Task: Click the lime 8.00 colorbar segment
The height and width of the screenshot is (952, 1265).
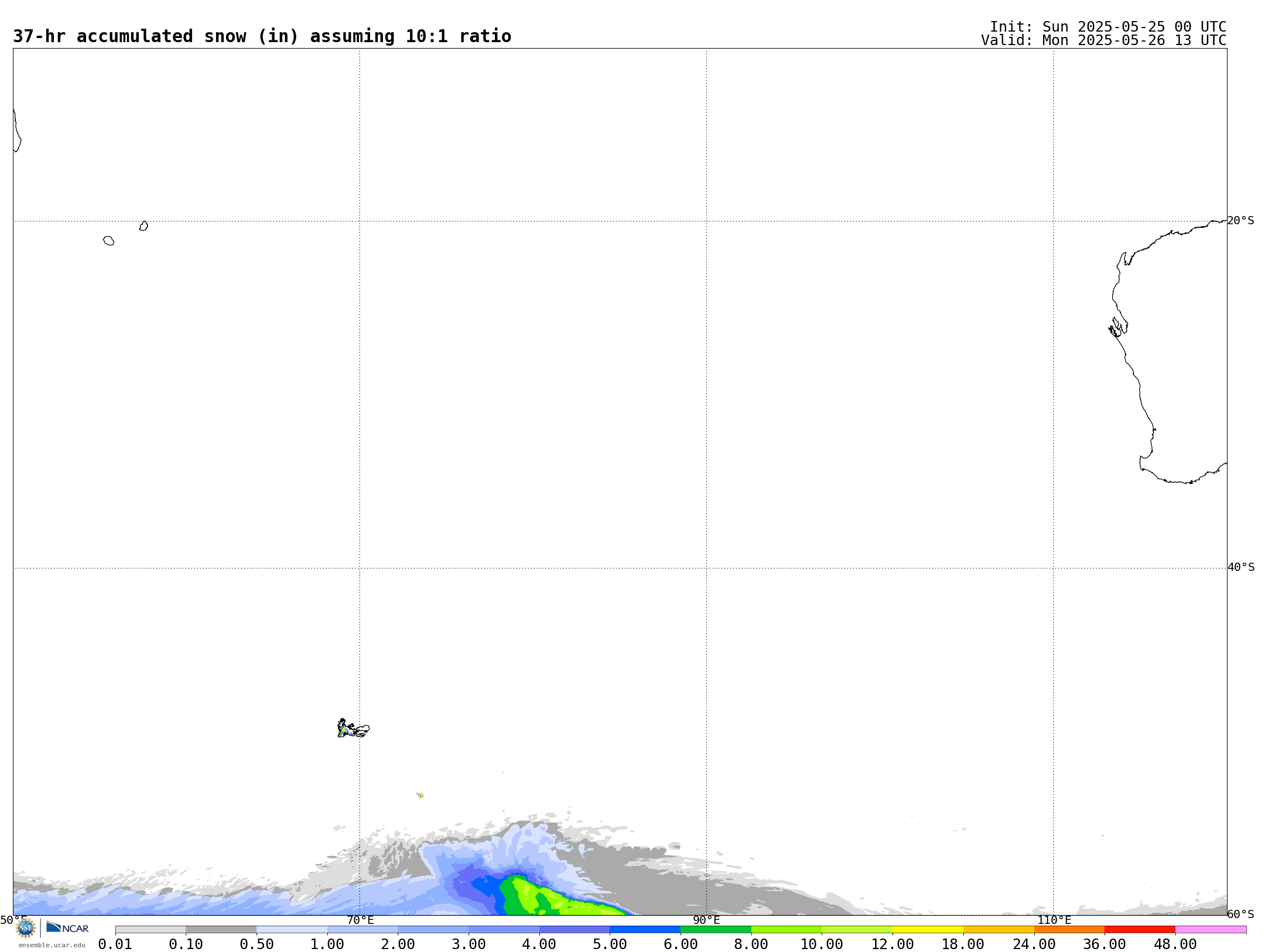Action: (x=787, y=930)
